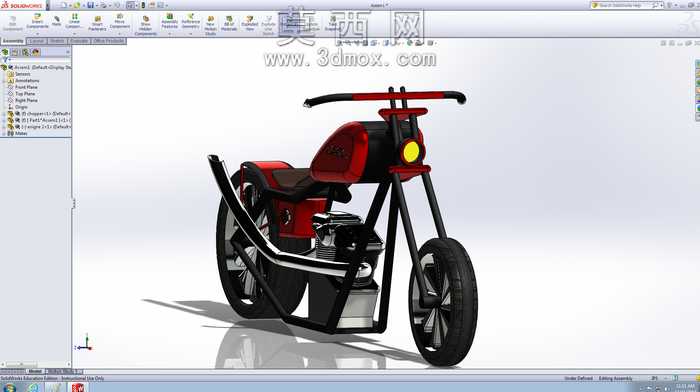Open the Bill of Materials tool
700x392 pixels.
coord(229,24)
